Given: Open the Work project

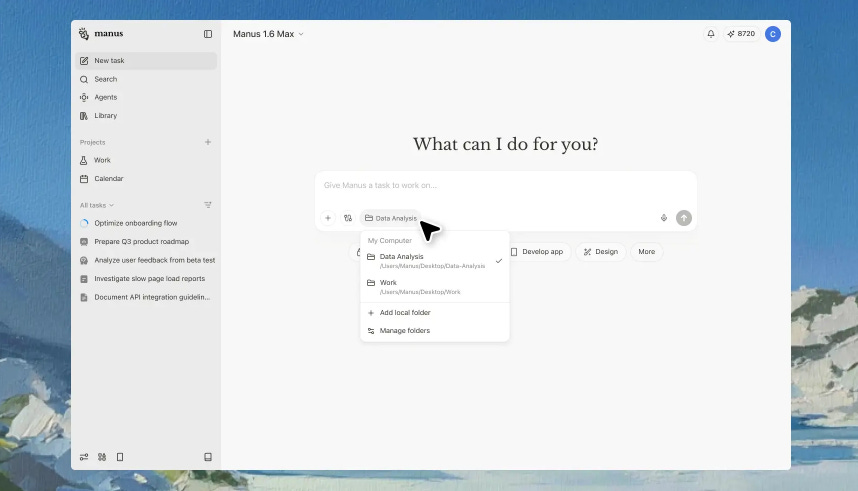Looking at the screenshot, I should tap(146, 160).
